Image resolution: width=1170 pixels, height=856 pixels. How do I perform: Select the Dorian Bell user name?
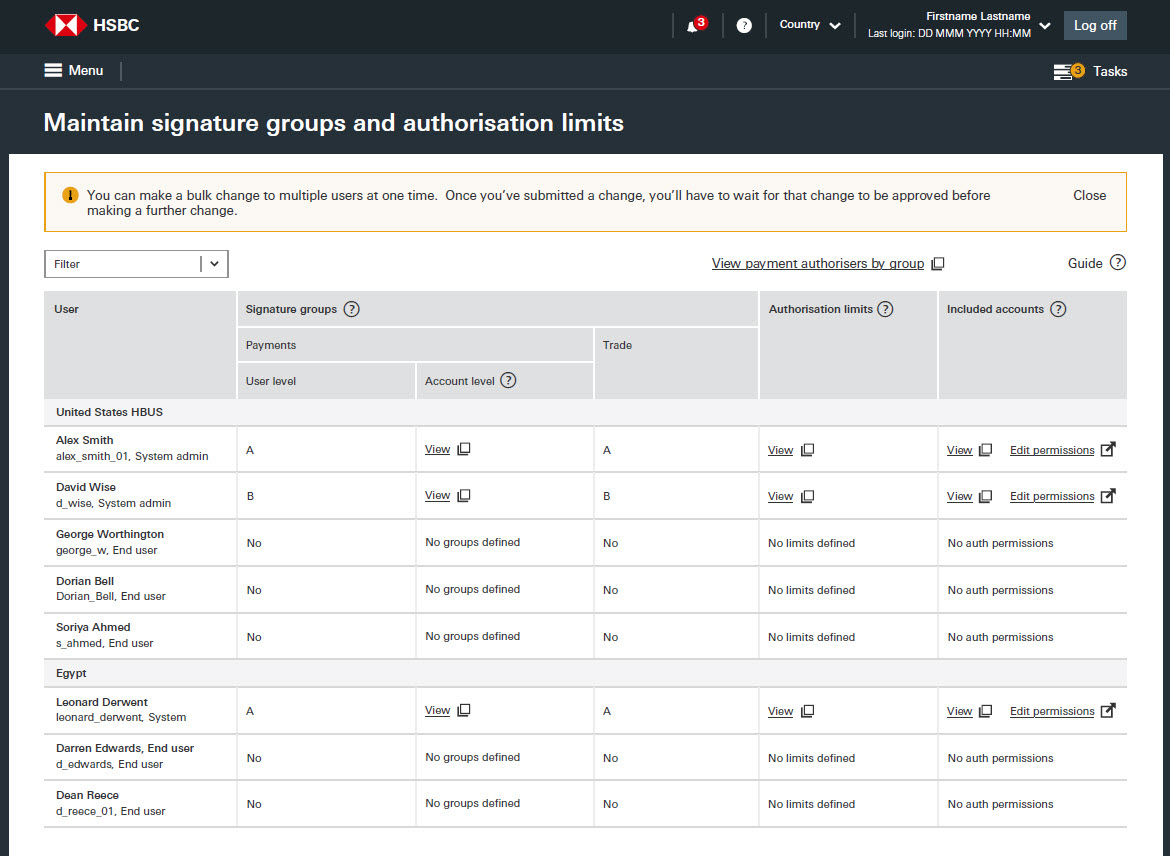[85, 581]
